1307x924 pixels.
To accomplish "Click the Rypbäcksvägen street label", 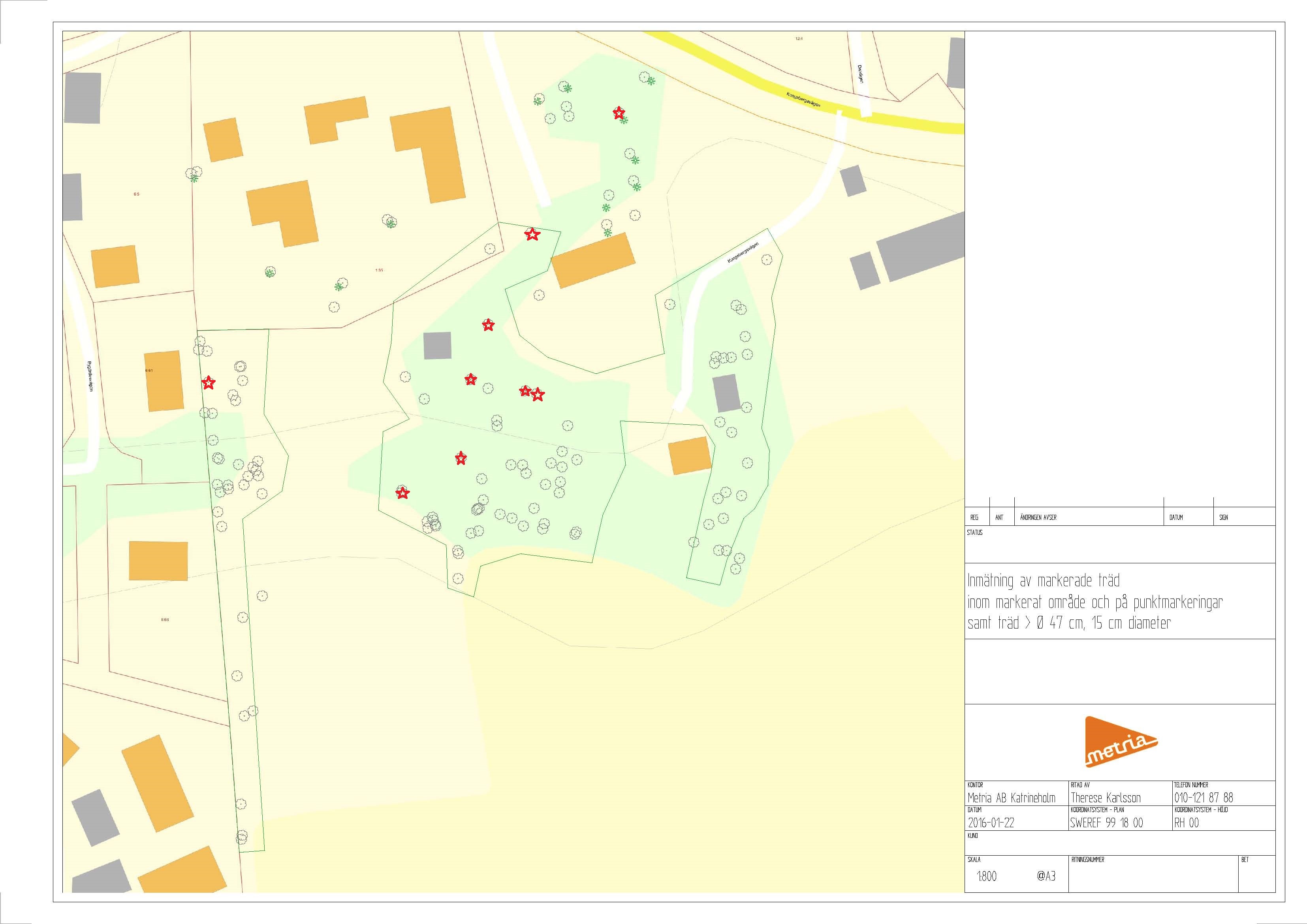I will [x=89, y=376].
